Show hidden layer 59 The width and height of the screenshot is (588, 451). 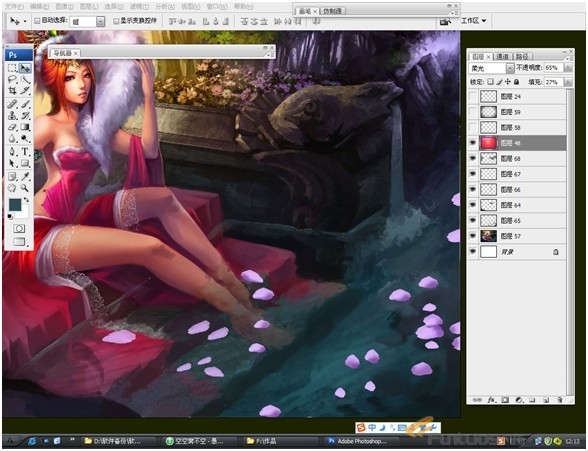pyautogui.click(x=473, y=112)
